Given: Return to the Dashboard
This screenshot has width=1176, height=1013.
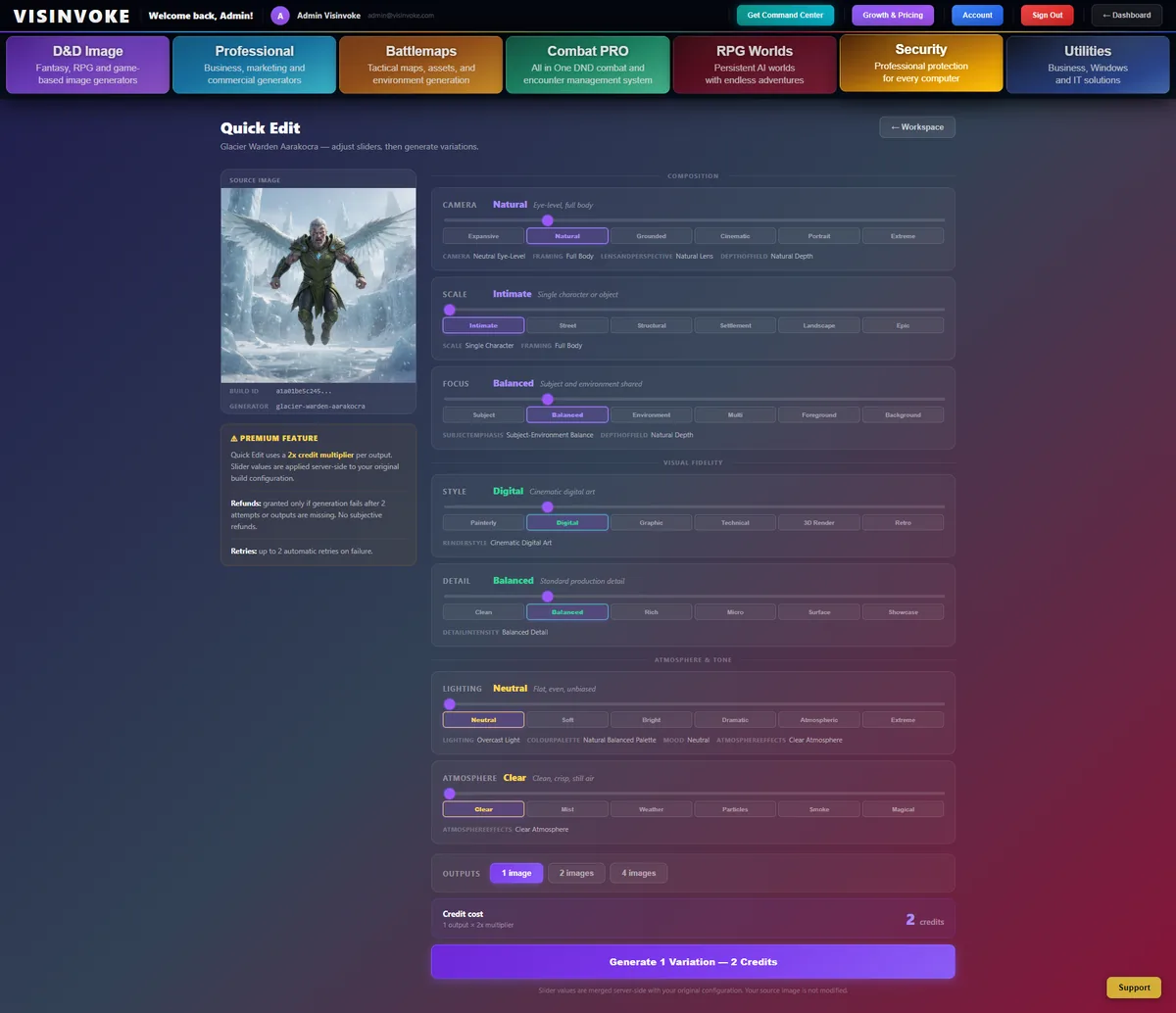Looking at the screenshot, I should (x=1127, y=16).
